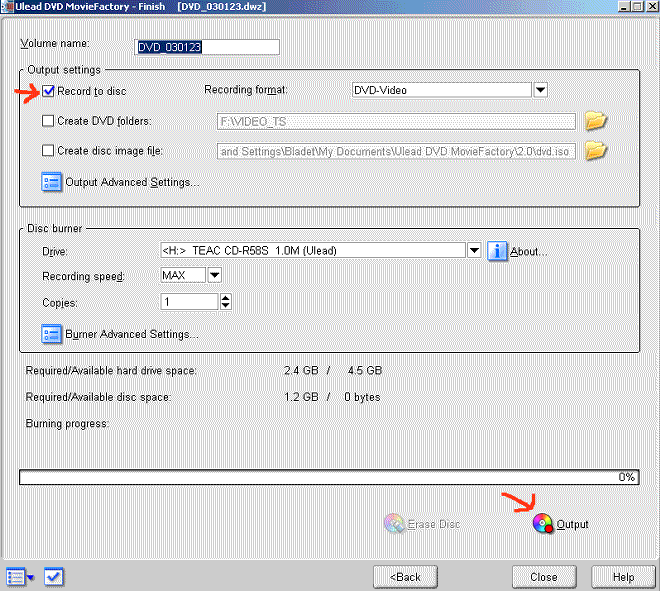Minimize the MovieFactory window
The width and height of the screenshot is (660, 591).
click(624, 6)
